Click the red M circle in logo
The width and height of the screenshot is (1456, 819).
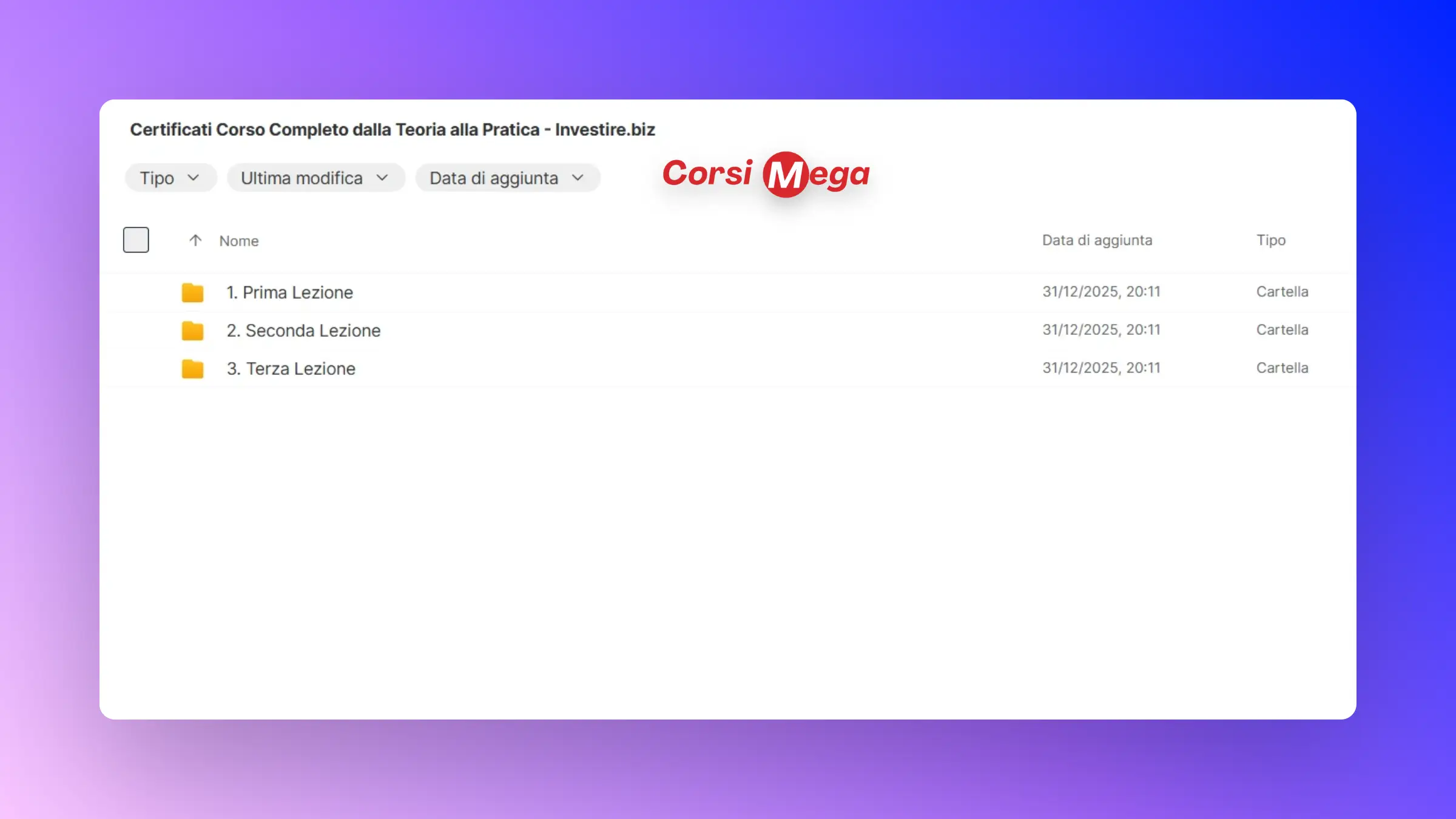click(x=785, y=175)
